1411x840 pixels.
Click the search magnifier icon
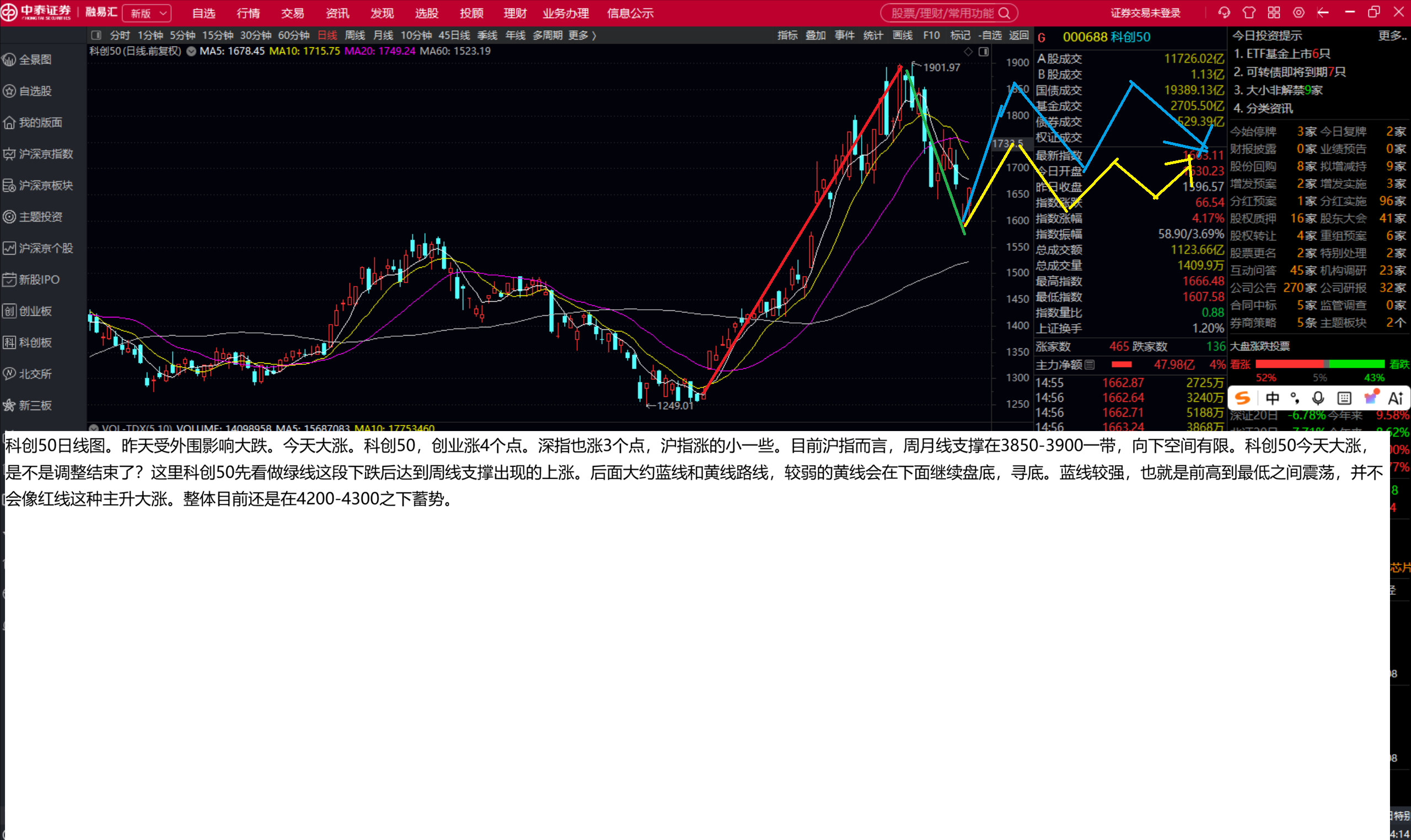1005,13
